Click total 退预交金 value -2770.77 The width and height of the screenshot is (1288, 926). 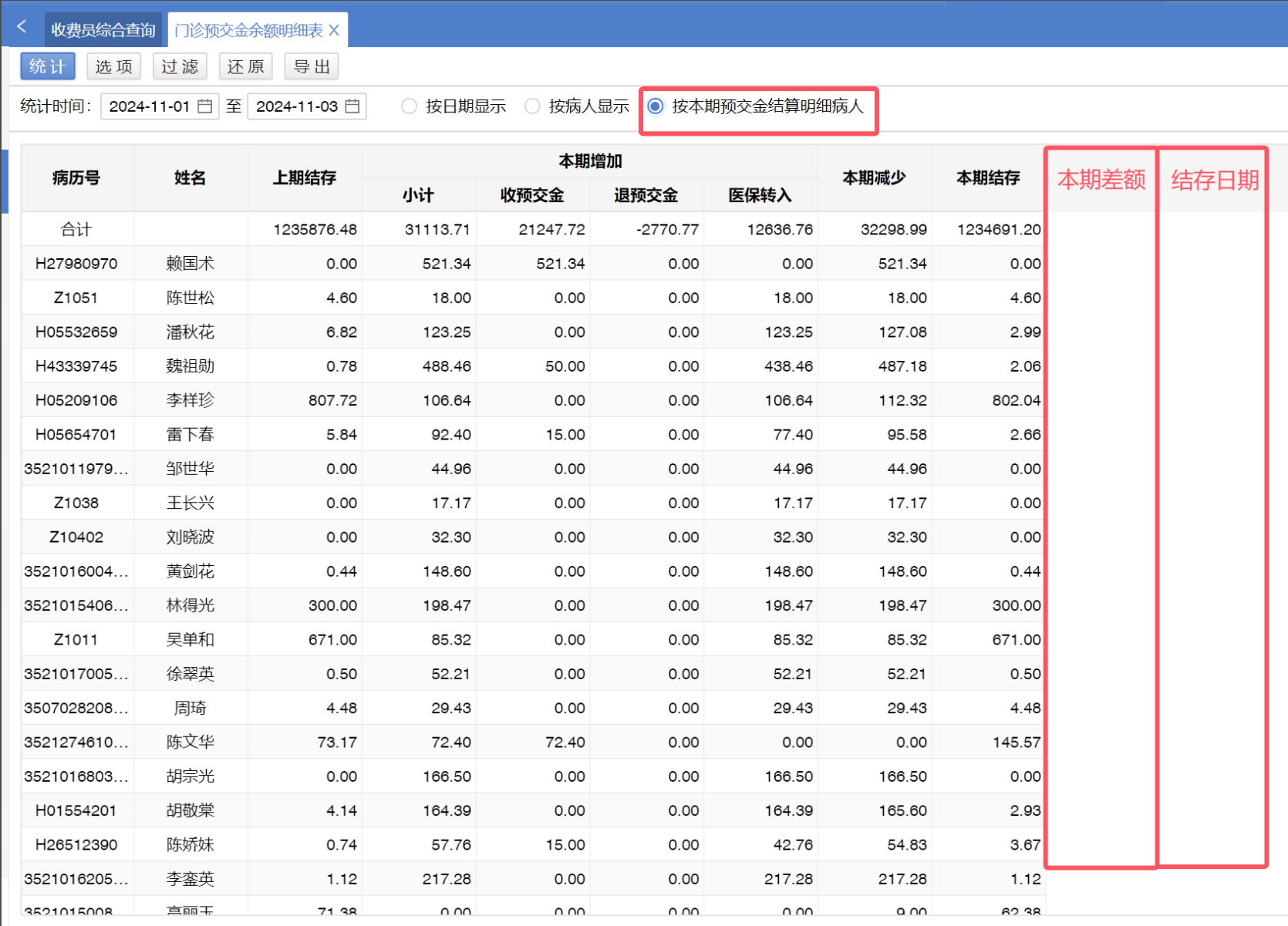pos(667,230)
